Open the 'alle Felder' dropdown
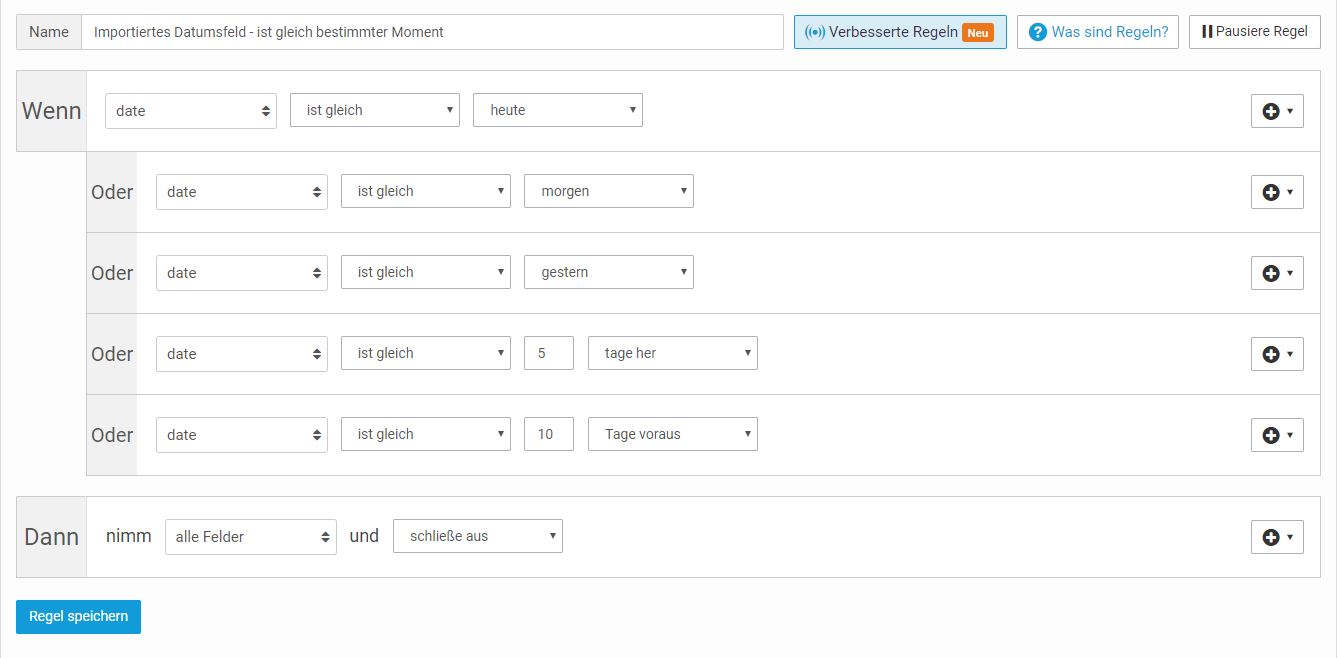 click(x=251, y=537)
